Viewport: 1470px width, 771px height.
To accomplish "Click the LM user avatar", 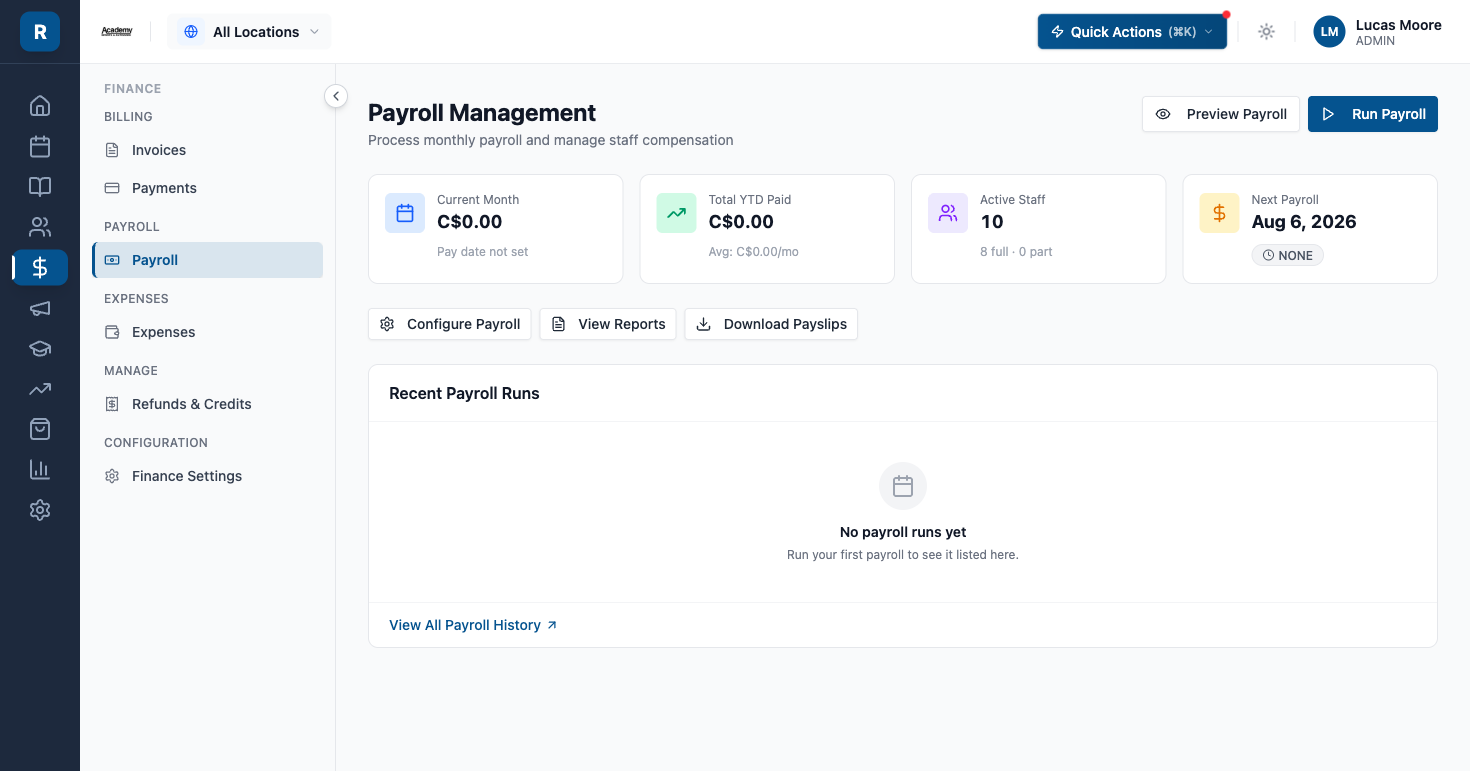I will [1329, 32].
